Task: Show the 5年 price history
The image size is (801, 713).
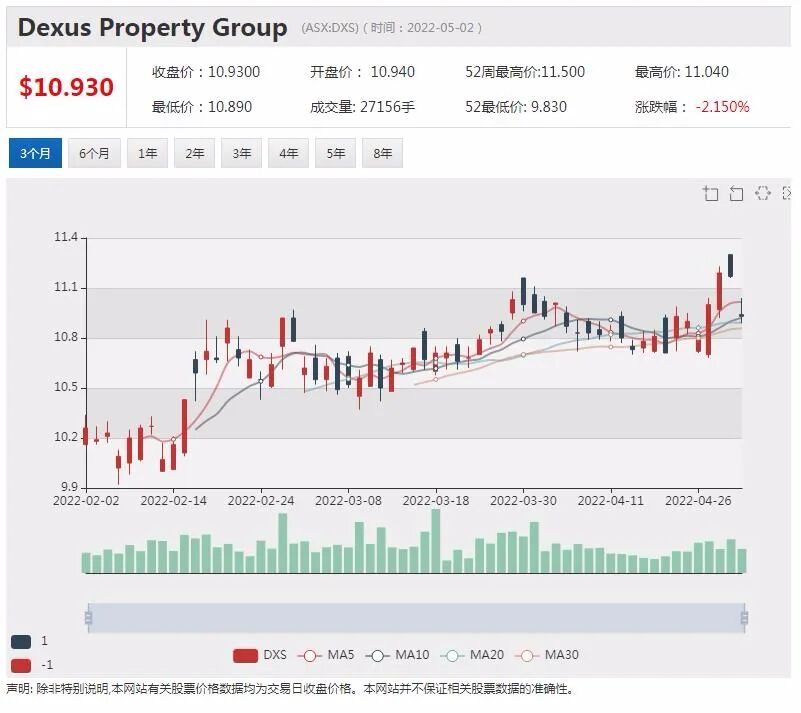Action: tap(336, 153)
